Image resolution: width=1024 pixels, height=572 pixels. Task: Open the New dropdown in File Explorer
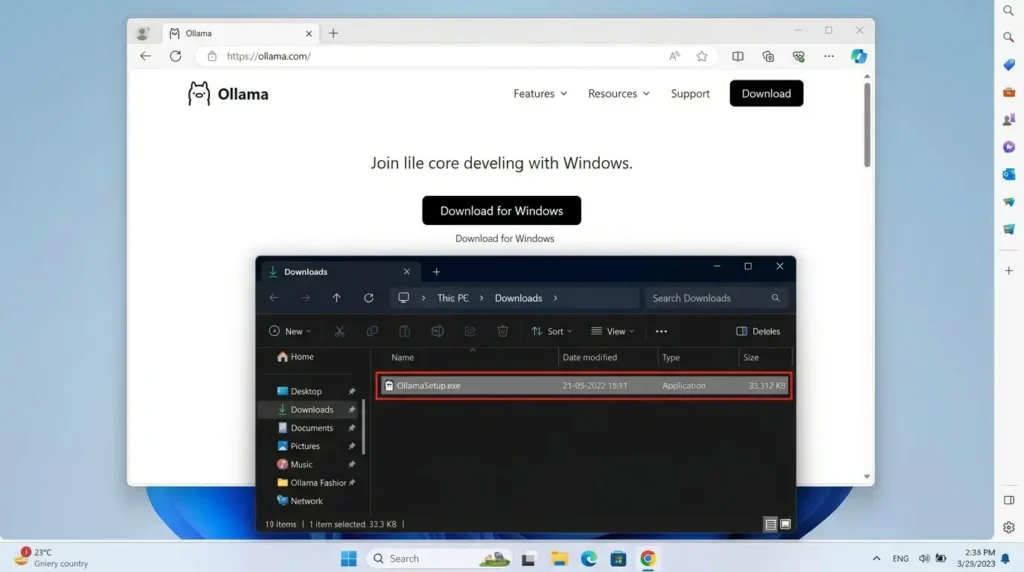[290, 331]
